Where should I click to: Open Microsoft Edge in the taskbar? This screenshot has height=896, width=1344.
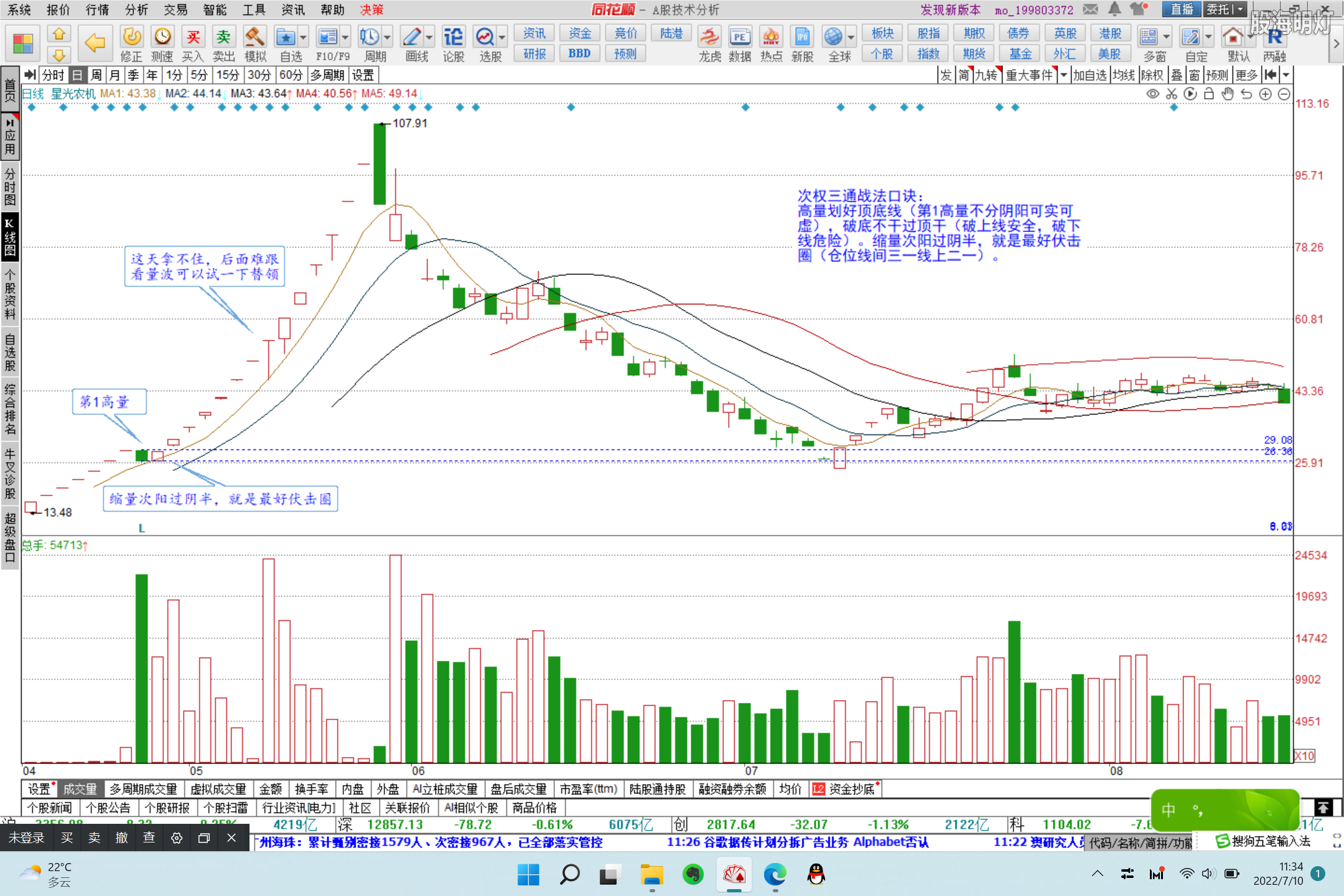point(775,874)
